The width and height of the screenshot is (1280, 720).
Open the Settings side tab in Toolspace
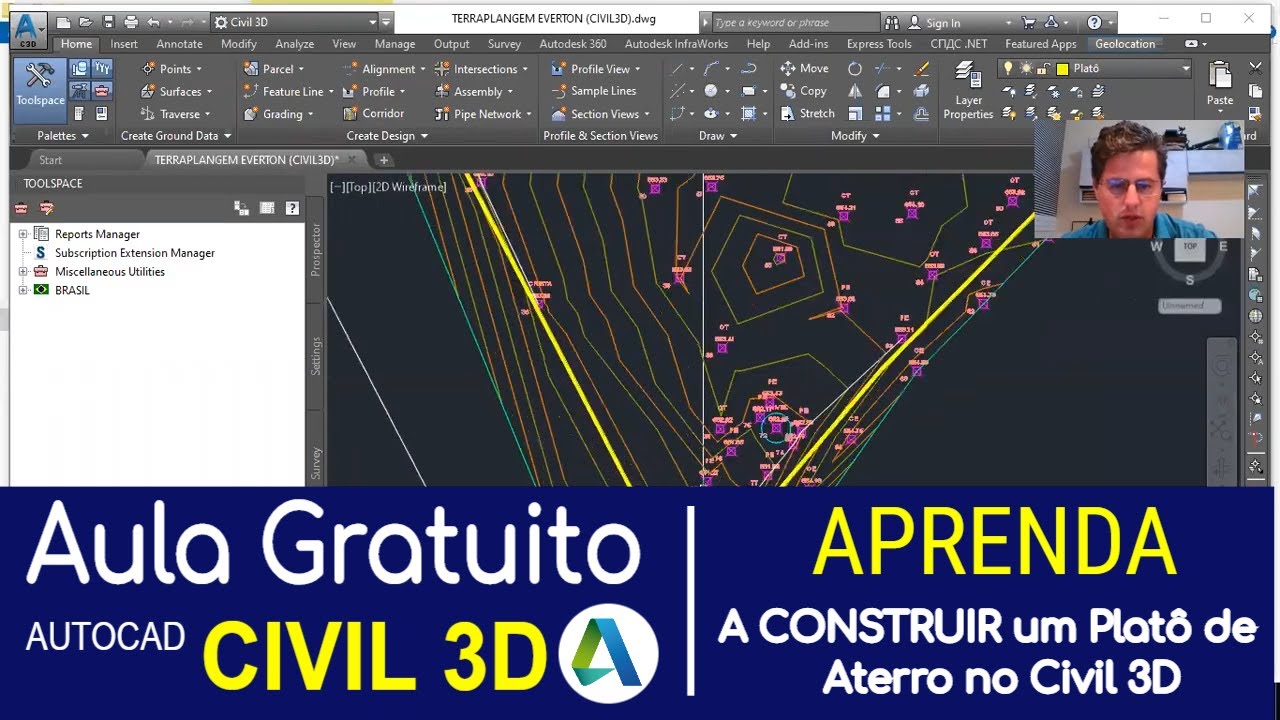pos(316,356)
